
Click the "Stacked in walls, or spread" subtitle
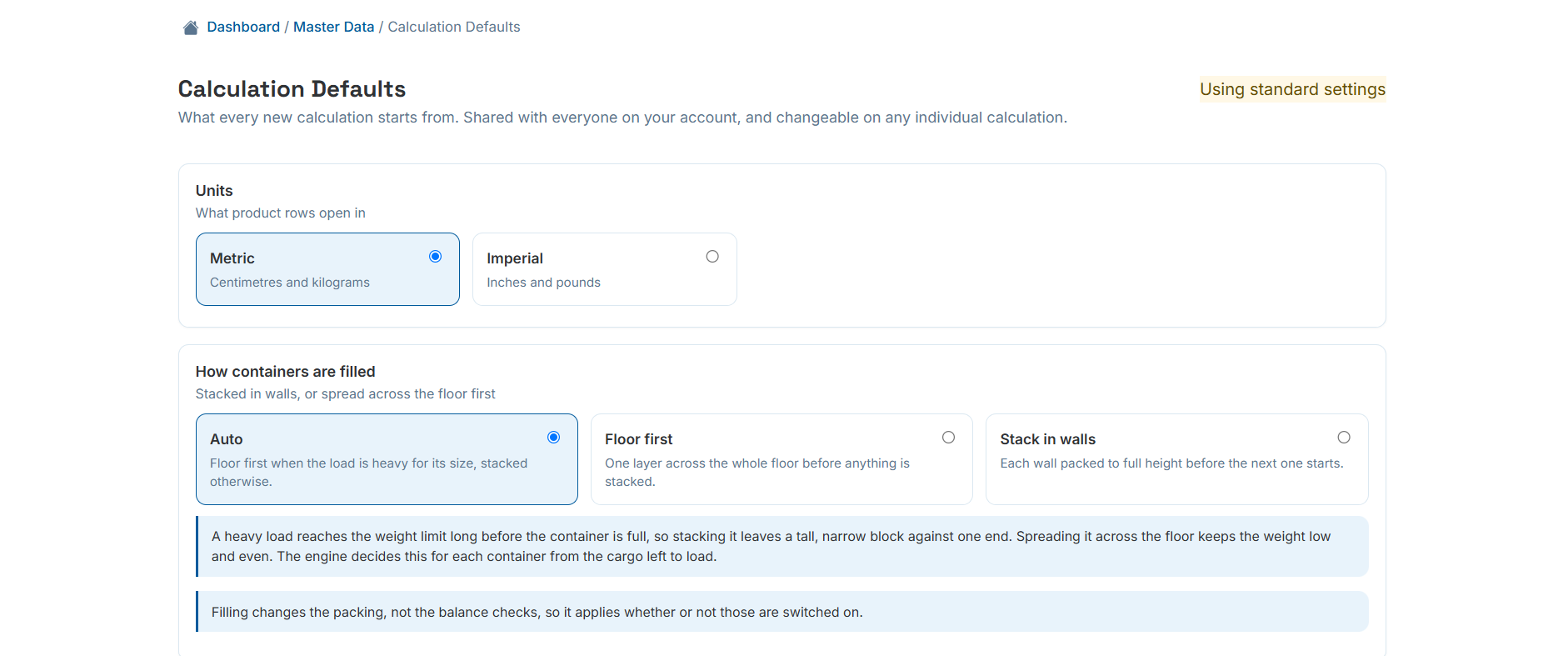pos(346,394)
